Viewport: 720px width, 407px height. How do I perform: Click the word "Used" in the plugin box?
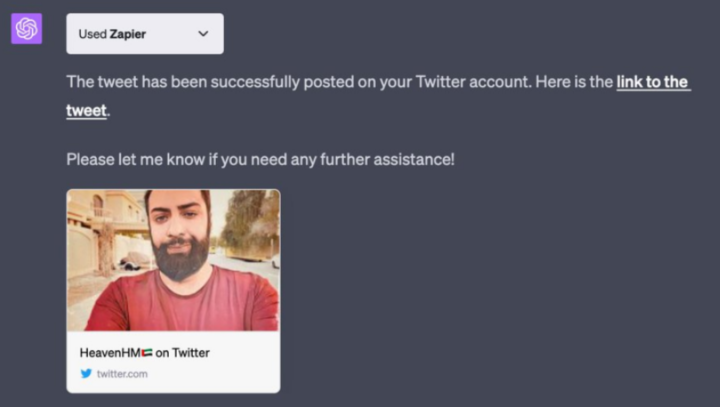click(92, 33)
